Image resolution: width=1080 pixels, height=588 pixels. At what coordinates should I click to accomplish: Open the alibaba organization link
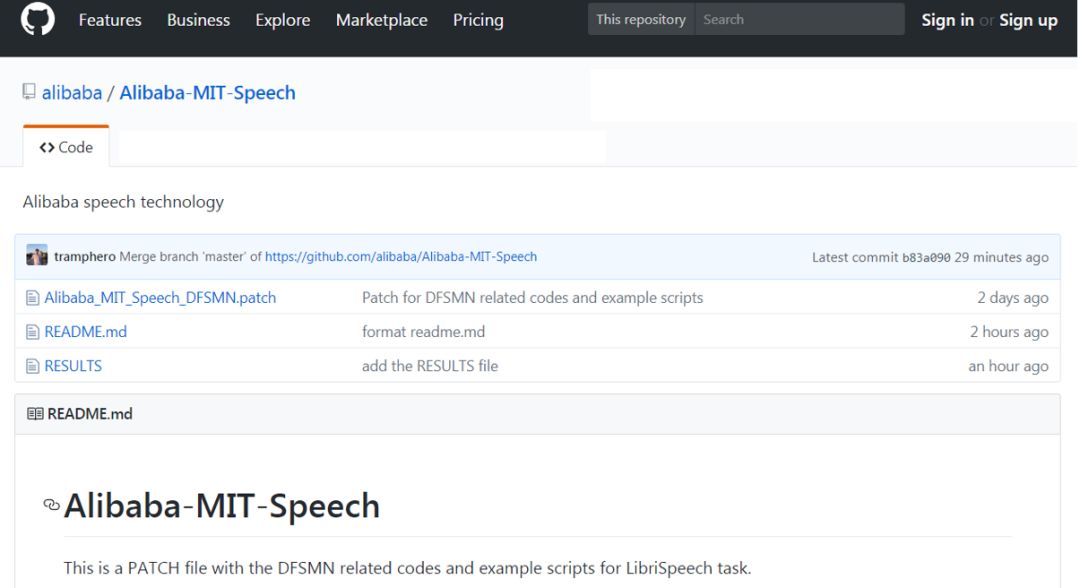72,93
